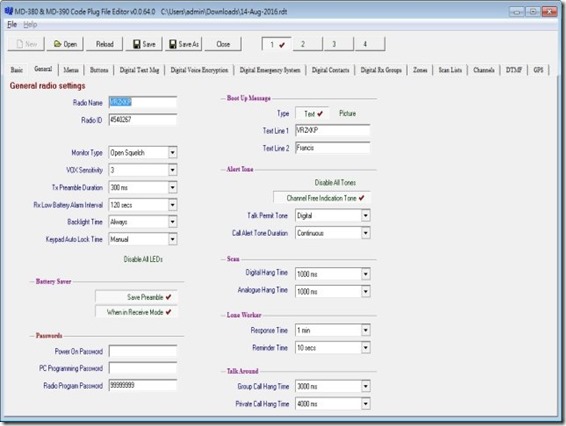Save the code plug file
The height and width of the screenshot is (426, 566).
[x=144, y=44]
